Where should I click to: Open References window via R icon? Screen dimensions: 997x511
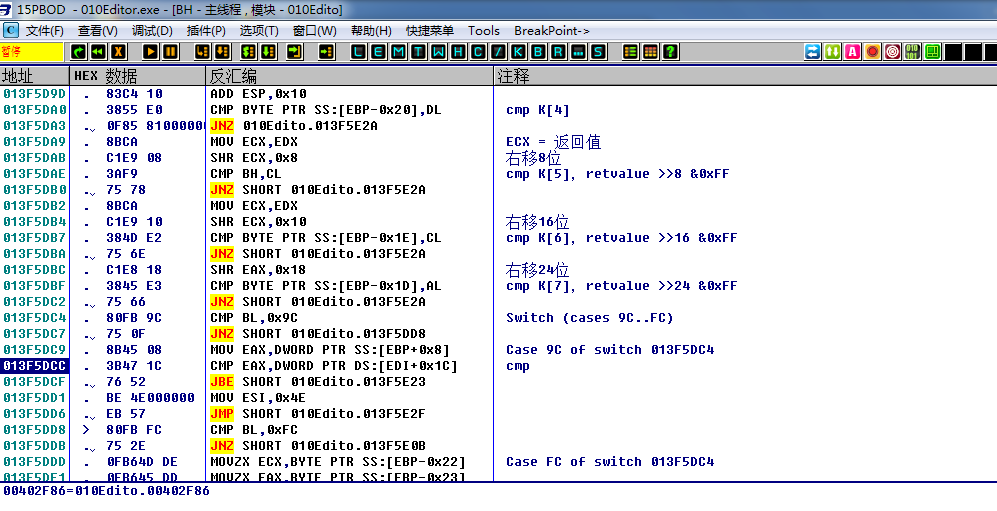click(558, 52)
